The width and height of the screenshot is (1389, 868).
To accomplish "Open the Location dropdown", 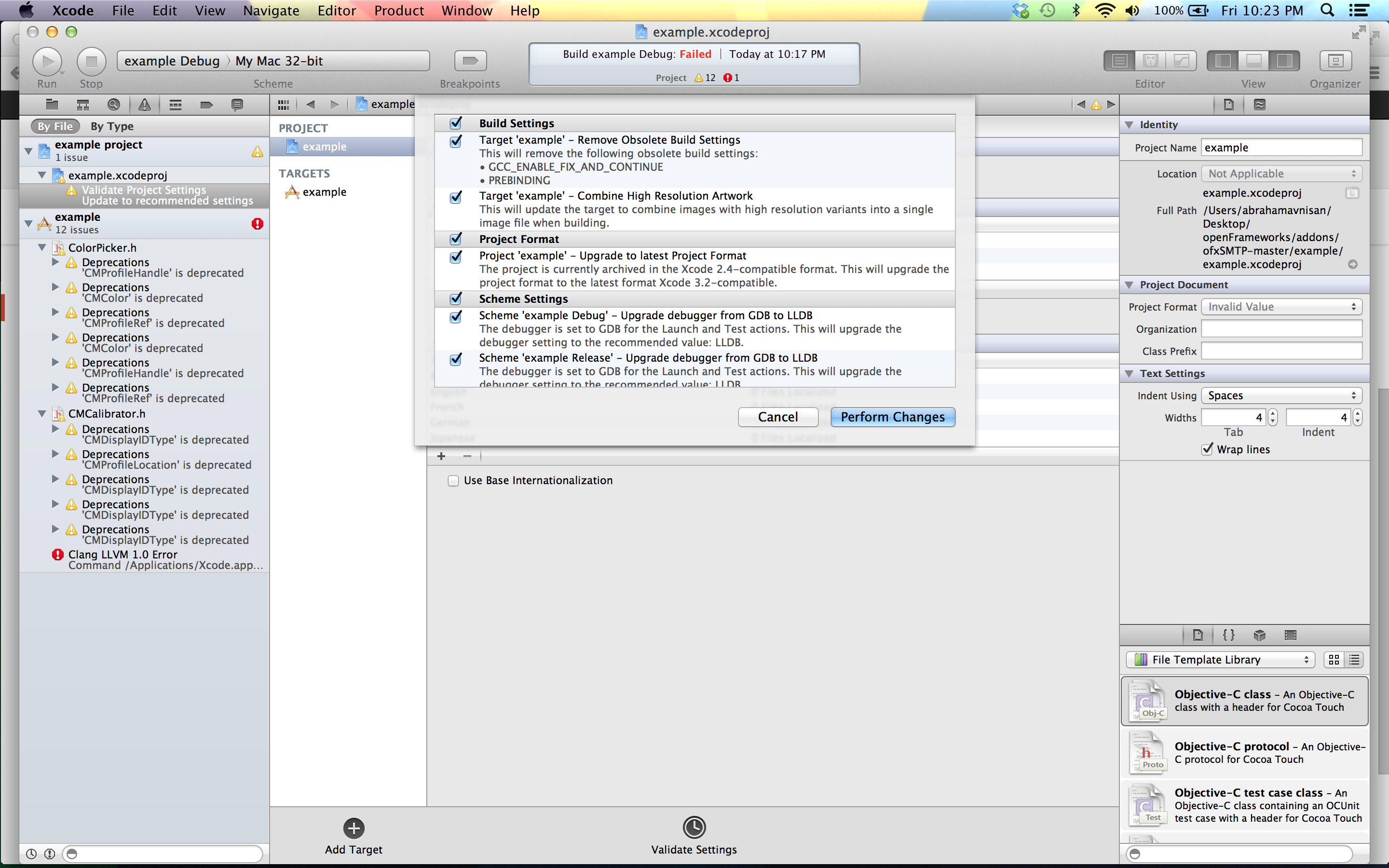I will pos(1281,174).
